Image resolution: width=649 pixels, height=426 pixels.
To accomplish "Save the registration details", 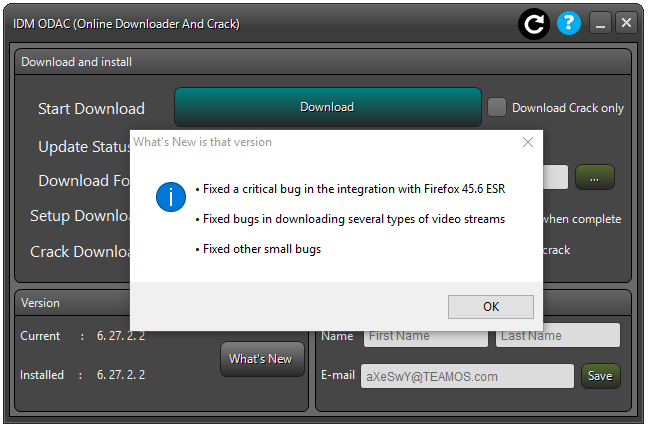I will point(601,376).
